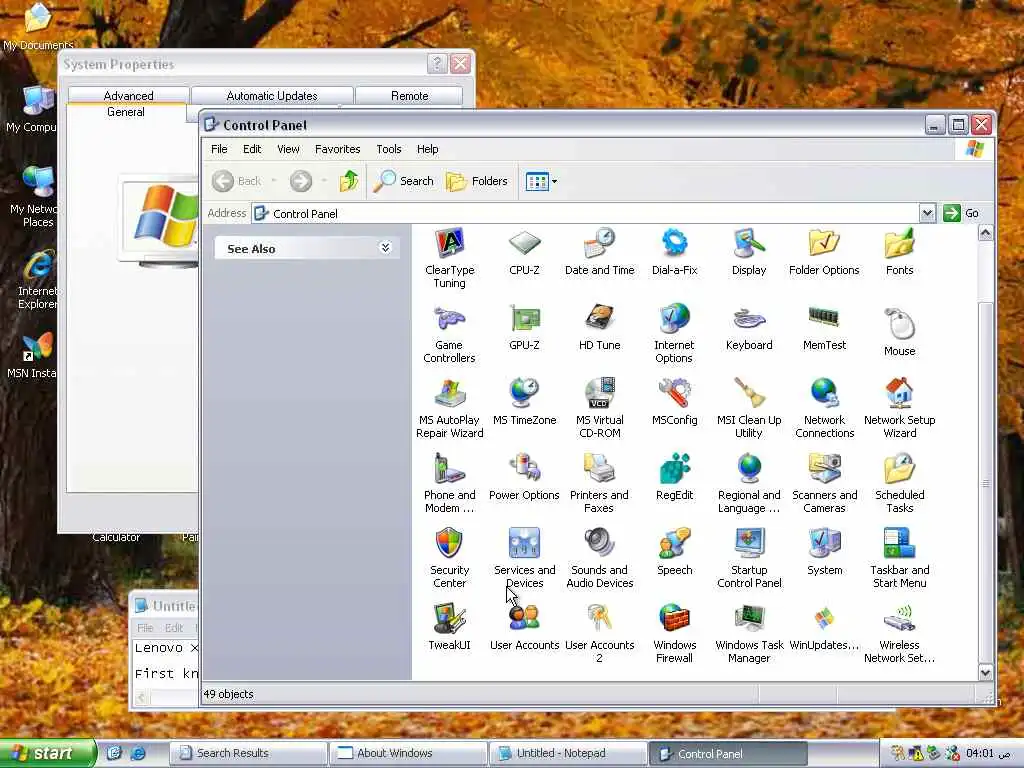1024x768 pixels.
Task: Open HD Tune icon
Action: click(600, 327)
